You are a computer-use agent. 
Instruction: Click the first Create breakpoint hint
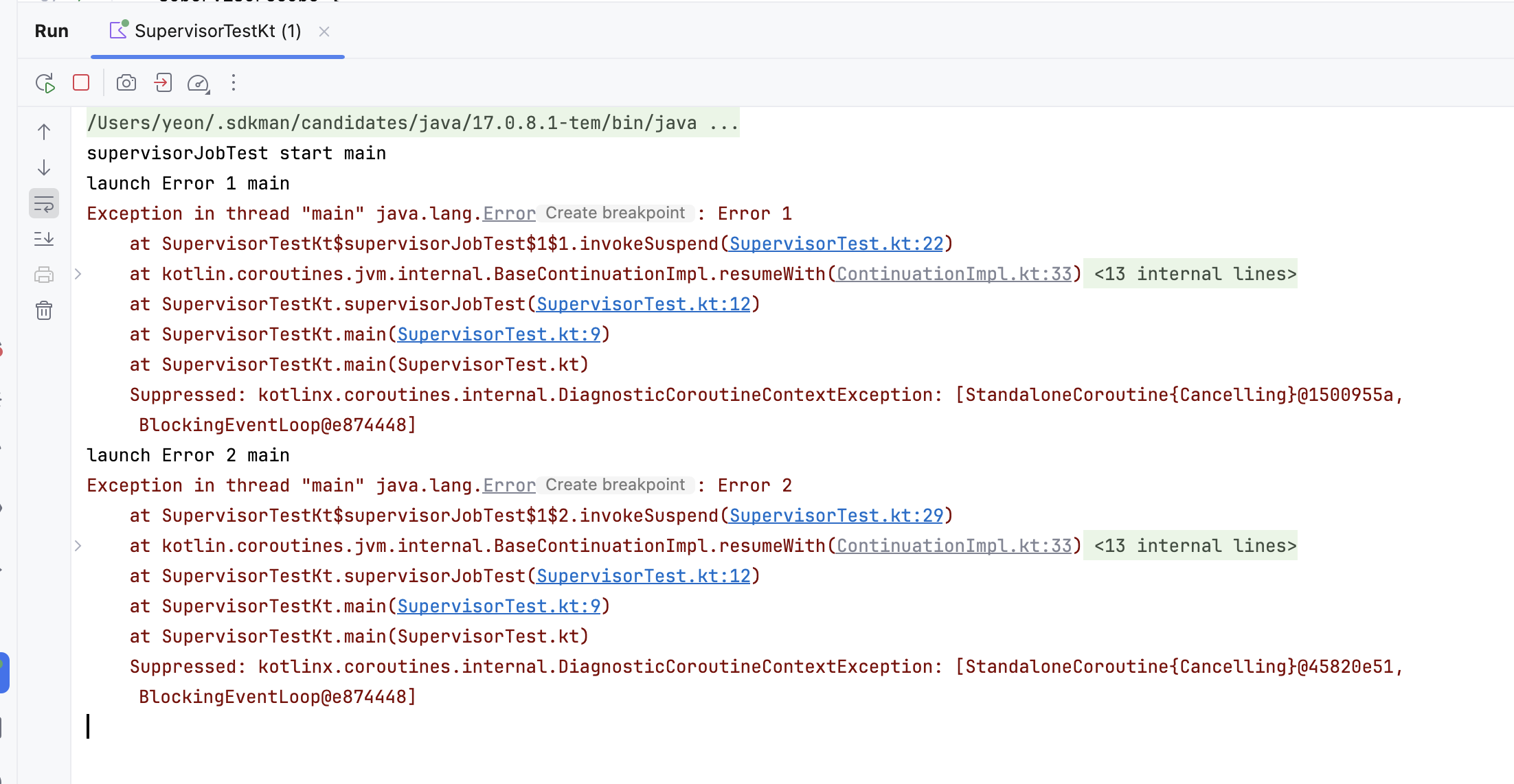click(x=615, y=214)
